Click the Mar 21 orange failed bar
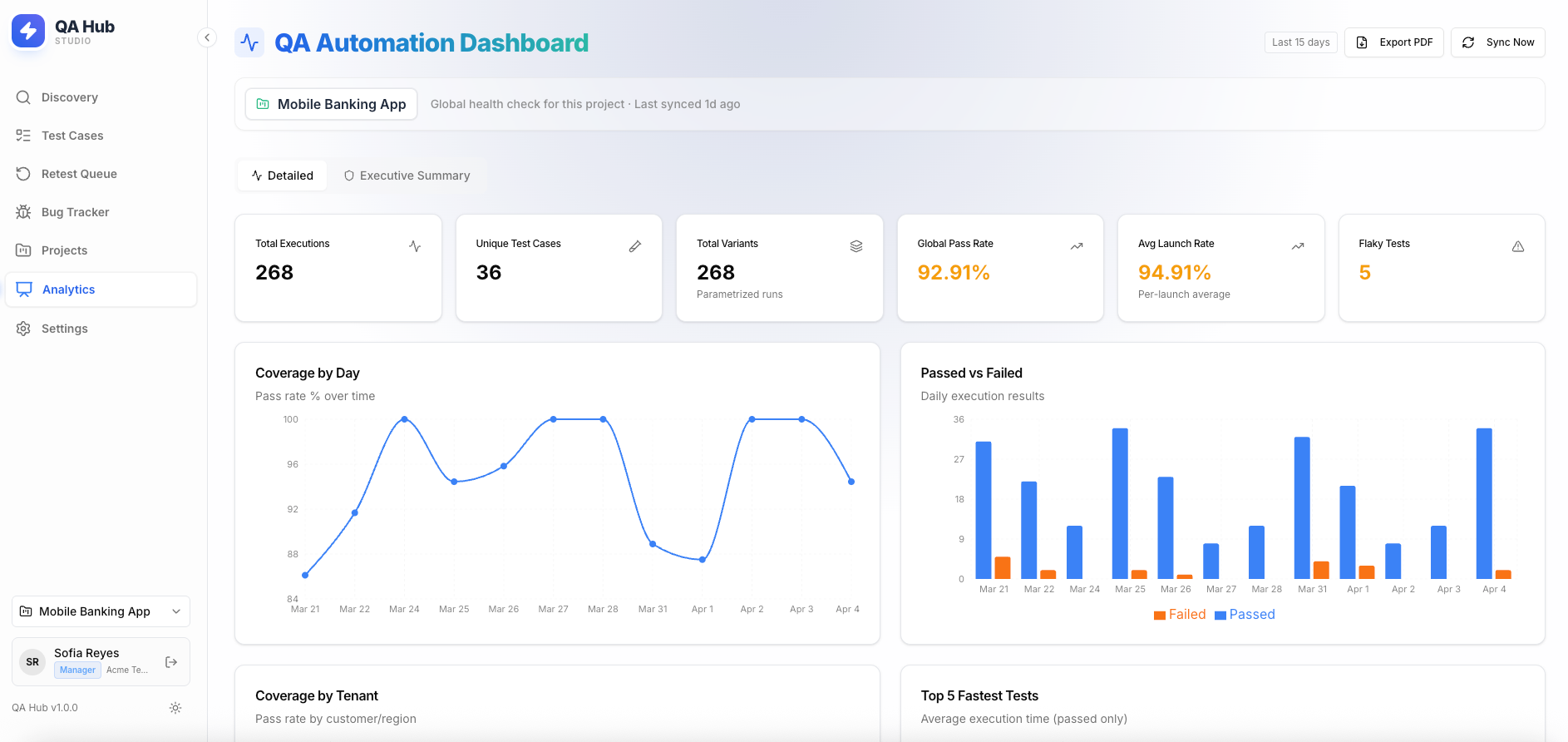The image size is (1568, 742). [x=1003, y=568]
